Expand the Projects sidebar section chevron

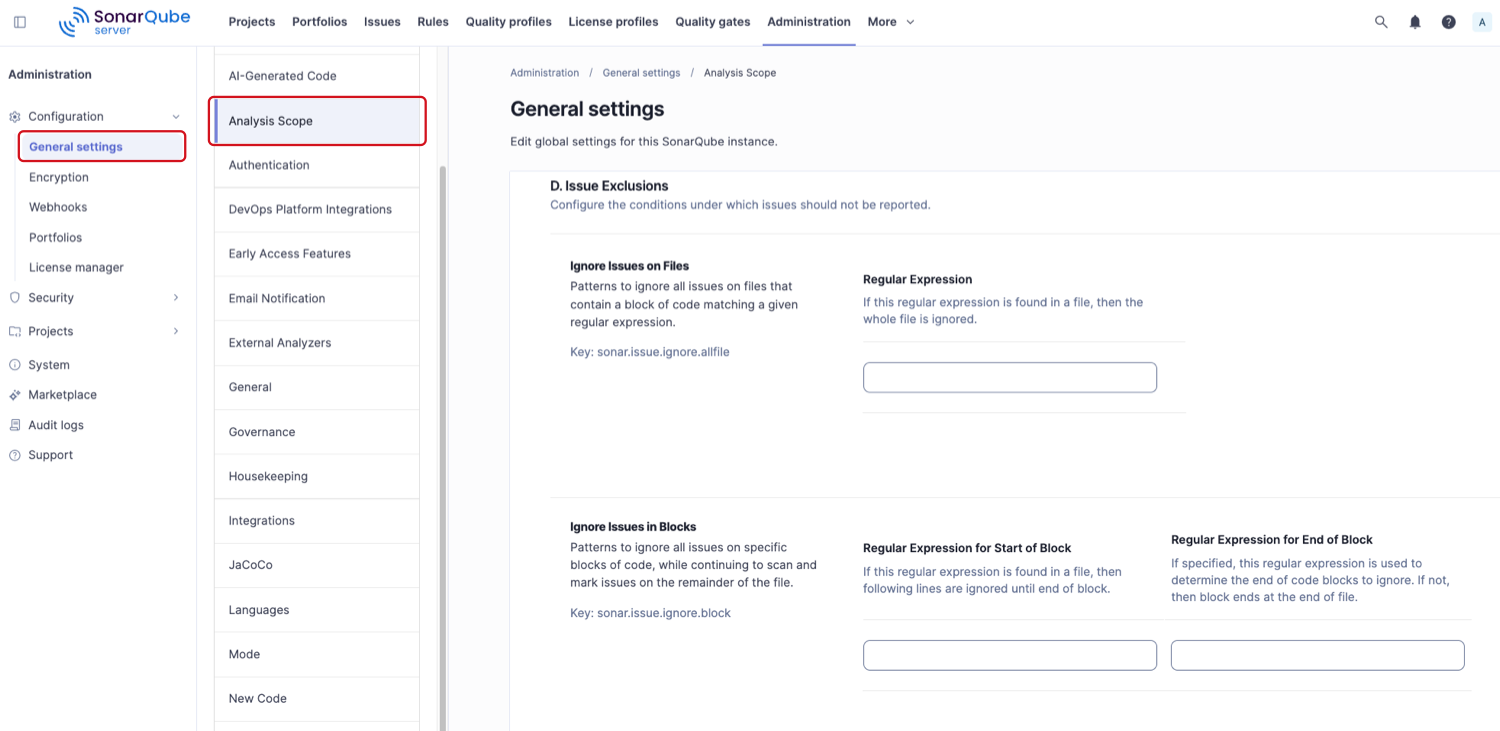(x=176, y=331)
